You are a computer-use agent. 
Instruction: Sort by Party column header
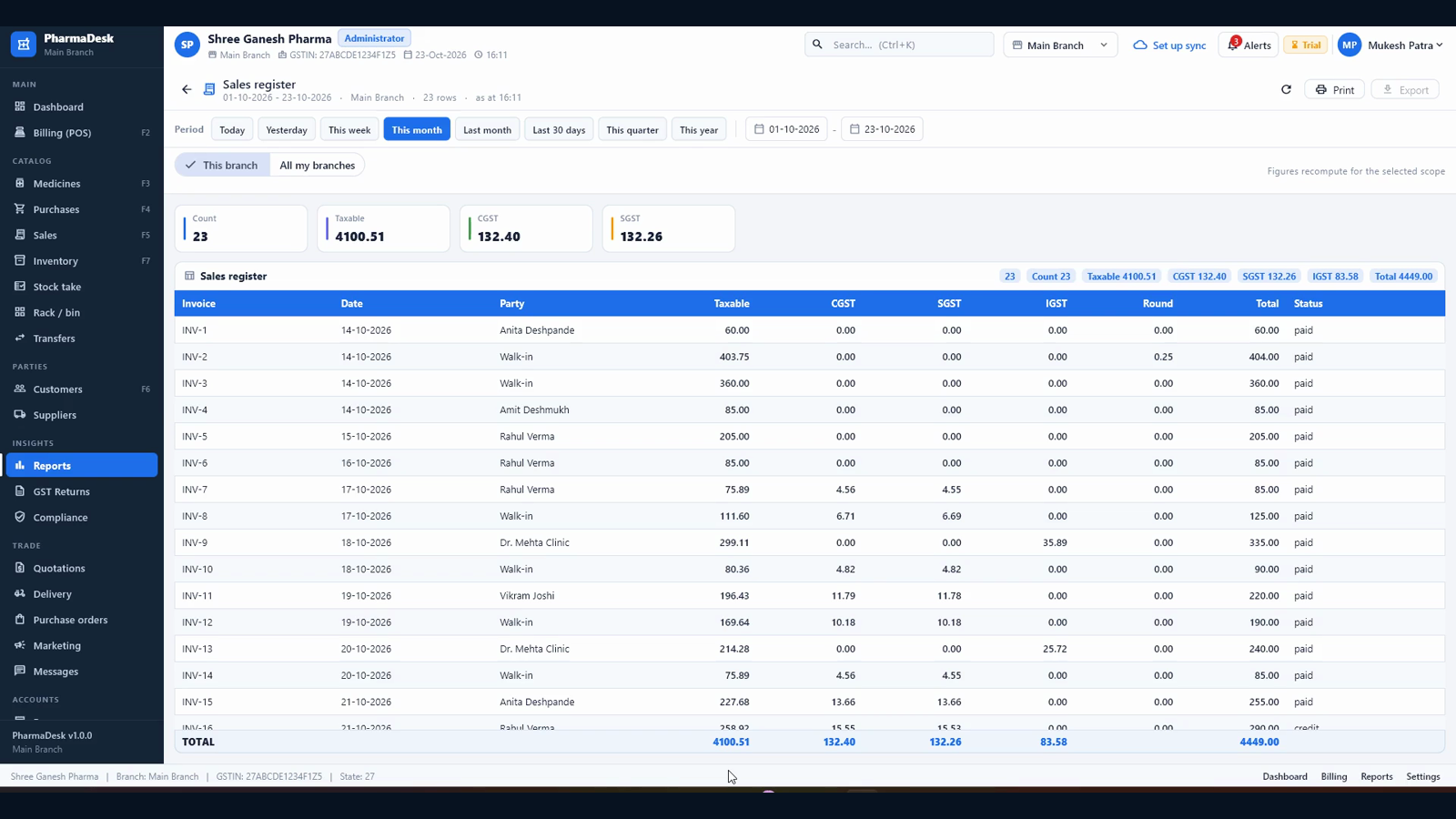(x=511, y=303)
